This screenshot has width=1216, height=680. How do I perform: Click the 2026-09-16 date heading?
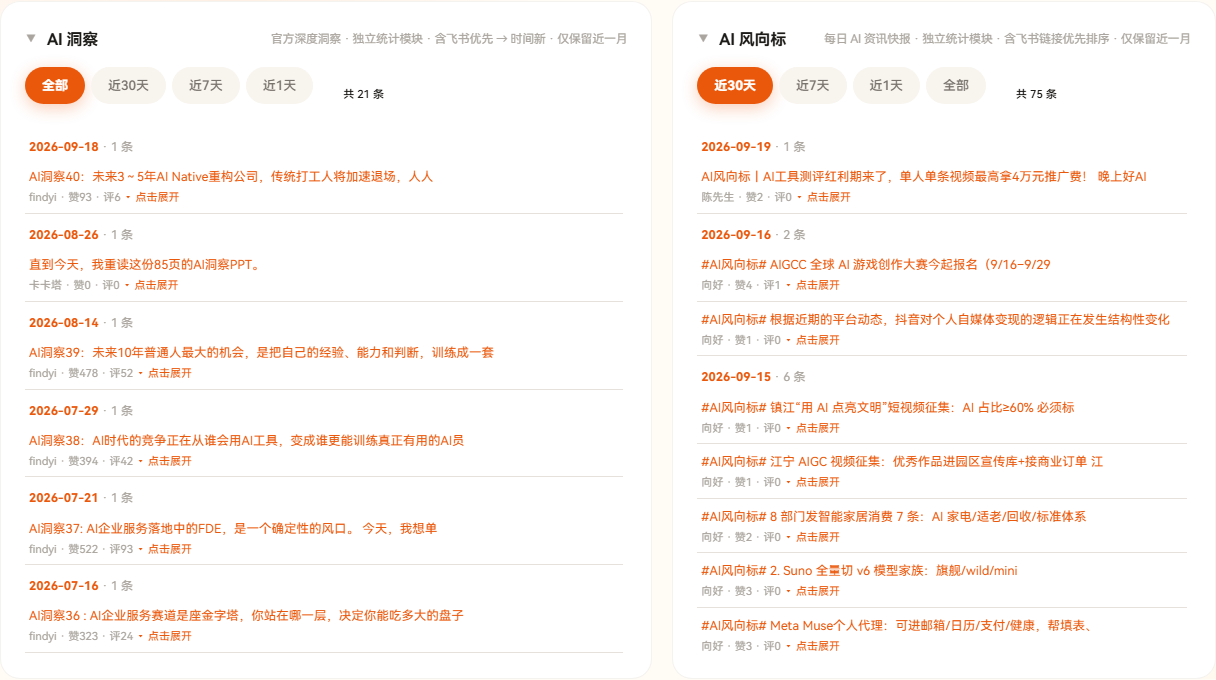(736, 235)
